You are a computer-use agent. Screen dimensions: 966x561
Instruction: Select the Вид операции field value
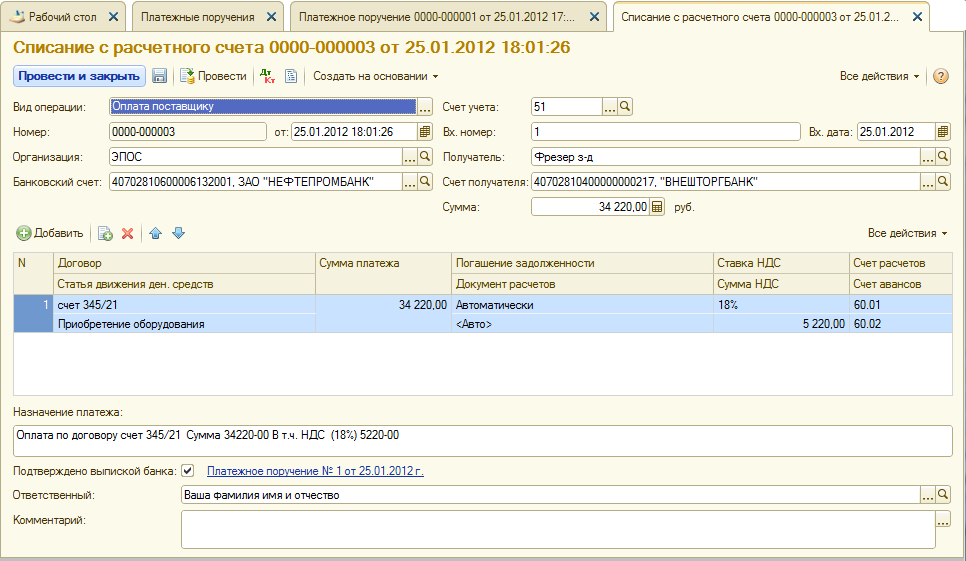[x=263, y=107]
